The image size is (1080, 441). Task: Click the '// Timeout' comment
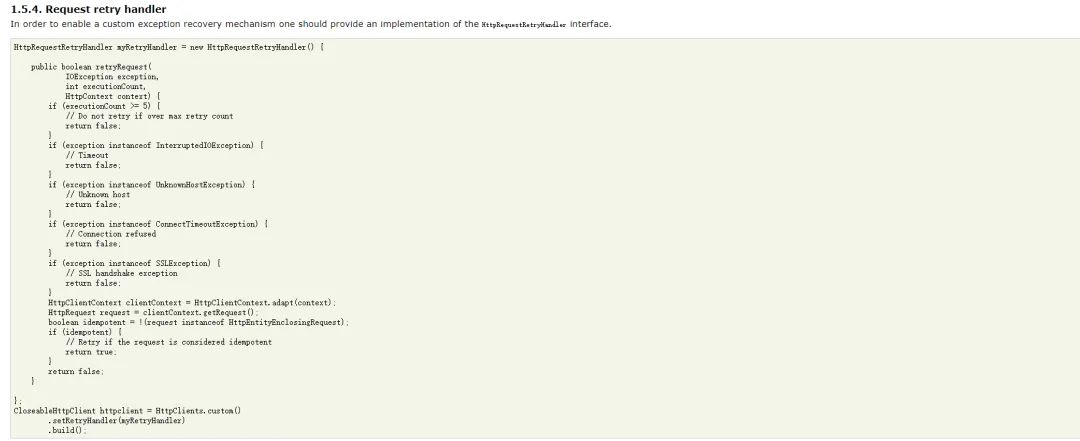[x=87, y=156]
